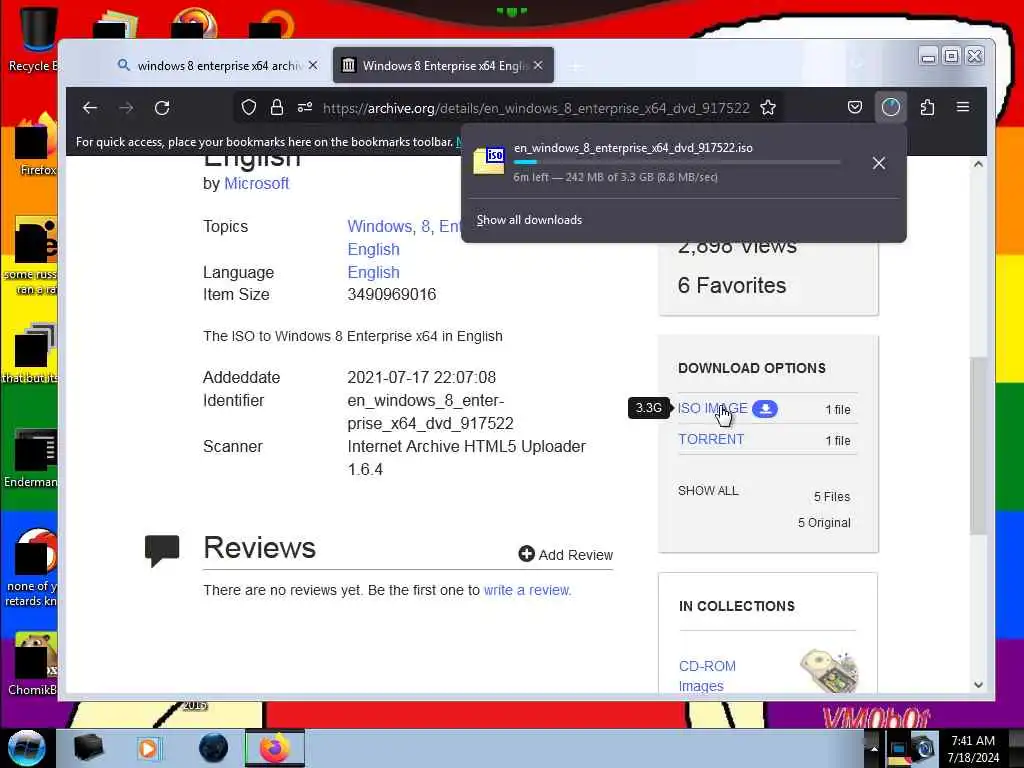Click SHOW ALL download files
The height and width of the screenshot is (768, 1024).
pyautogui.click(x=708, y=490)
